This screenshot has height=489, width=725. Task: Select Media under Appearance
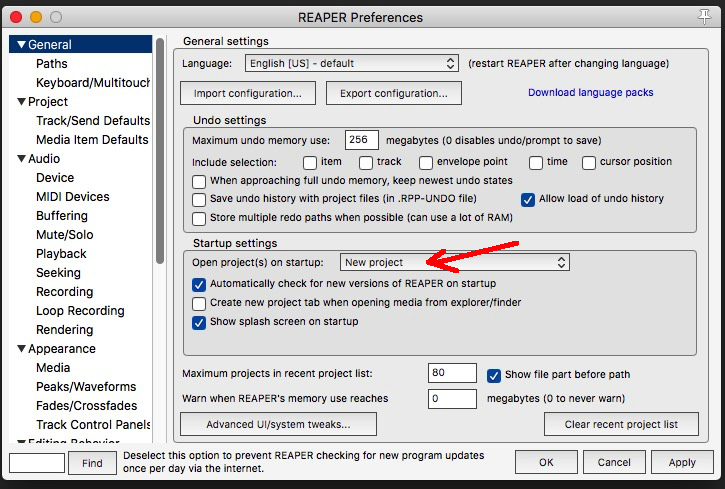[53, 367]
